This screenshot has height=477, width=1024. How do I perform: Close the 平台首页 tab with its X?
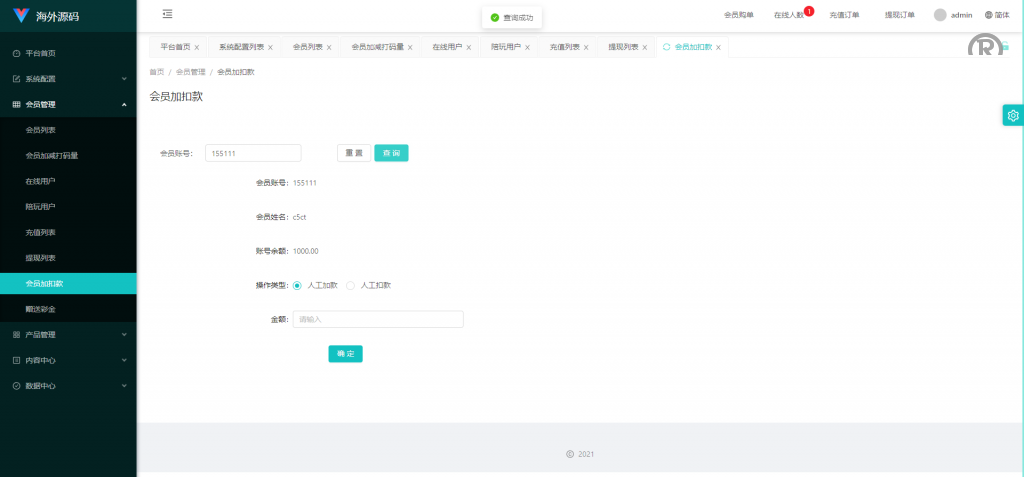tap(197, 47)
